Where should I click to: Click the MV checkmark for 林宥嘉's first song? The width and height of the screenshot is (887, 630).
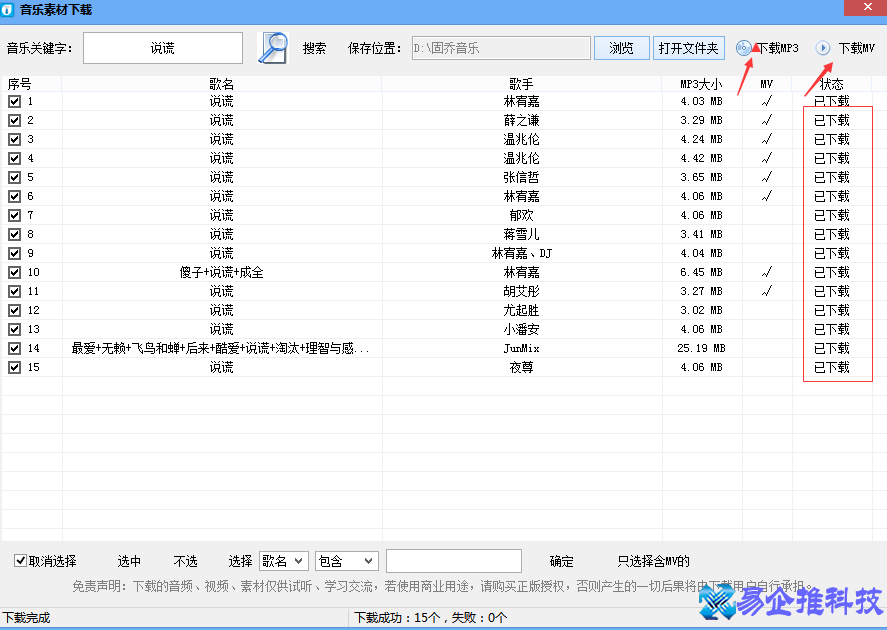(767, 100)
